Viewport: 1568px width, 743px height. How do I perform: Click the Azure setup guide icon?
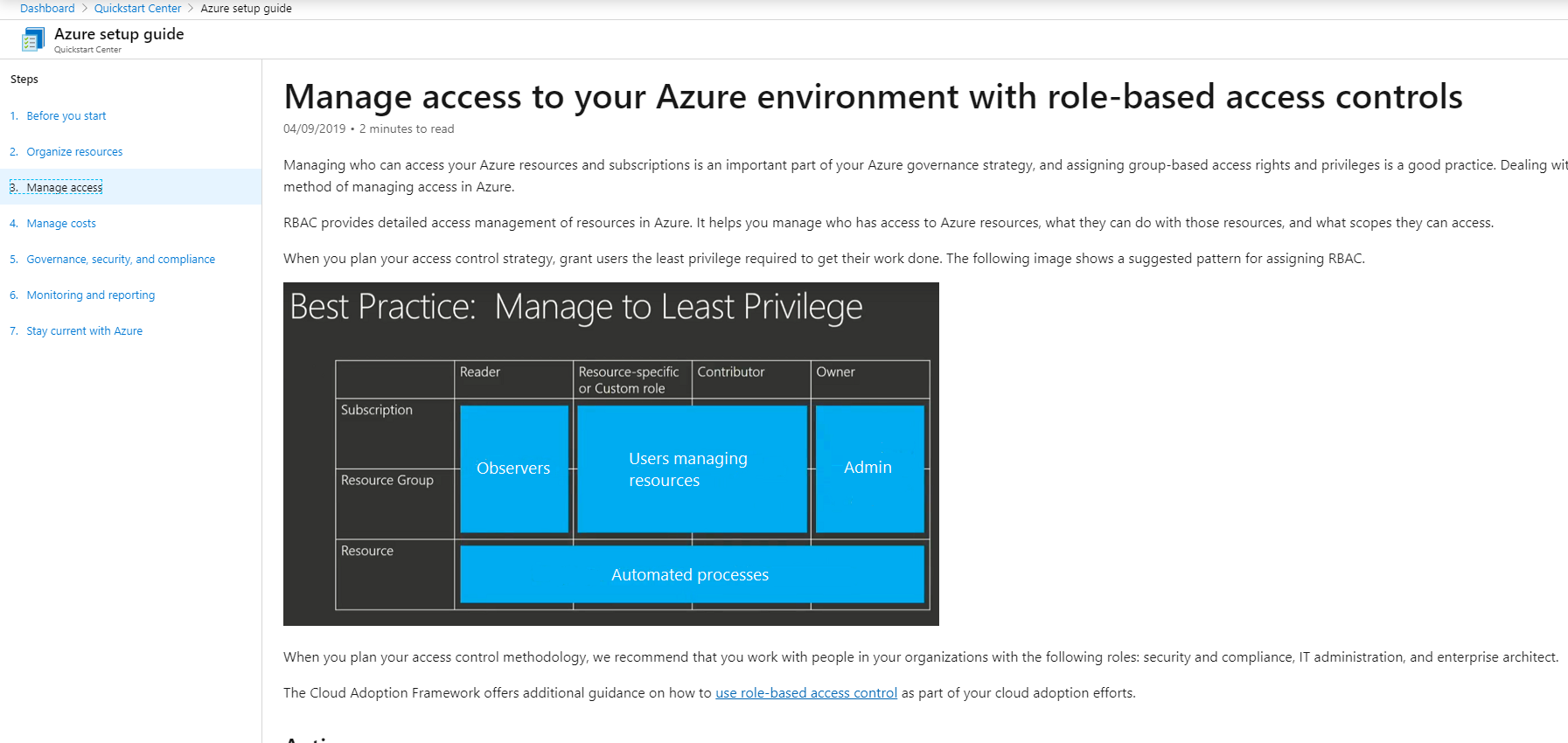pyautogui.click(x=33, y=39)
